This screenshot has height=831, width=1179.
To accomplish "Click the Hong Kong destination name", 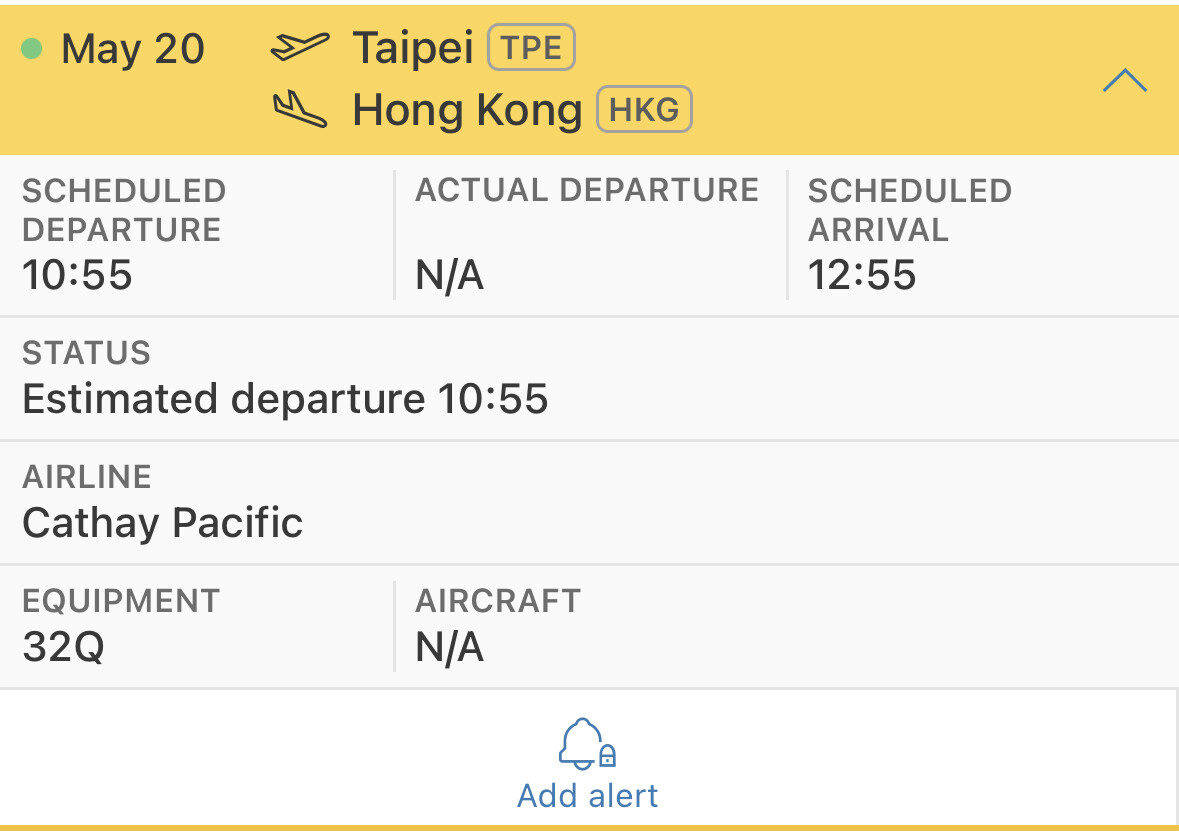I will 467,111.
